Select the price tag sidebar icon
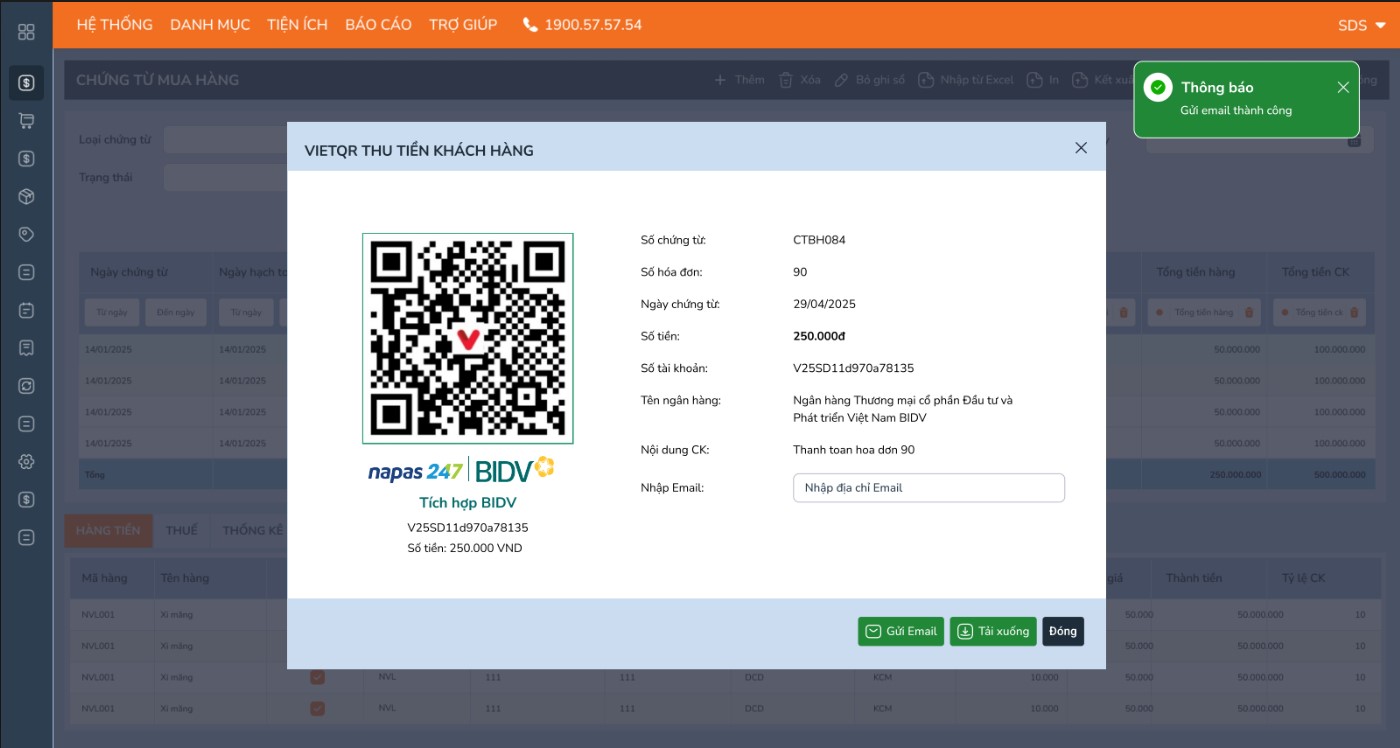This screenshot has width=1400, height=748. (x=27, y=235)
